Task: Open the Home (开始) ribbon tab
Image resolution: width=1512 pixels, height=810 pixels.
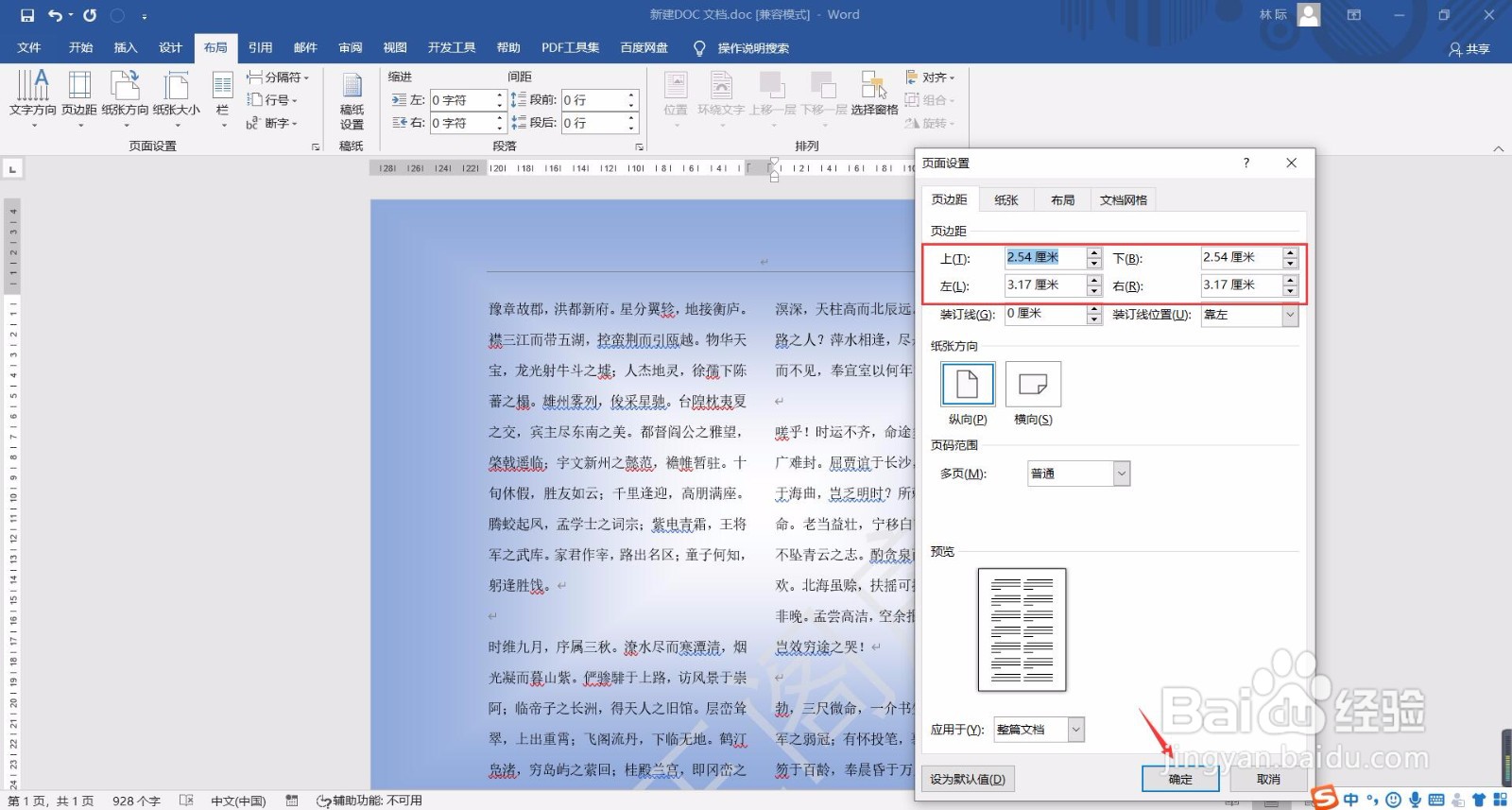Action: tap(80, 48)
